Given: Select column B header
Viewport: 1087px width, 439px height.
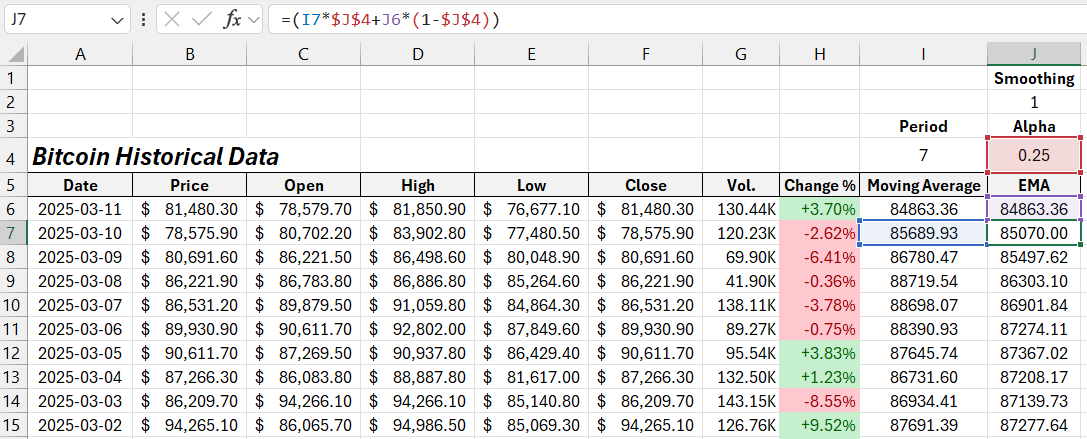Looking at the screenshot, I should pyautogui.click(x=189, y=54).
